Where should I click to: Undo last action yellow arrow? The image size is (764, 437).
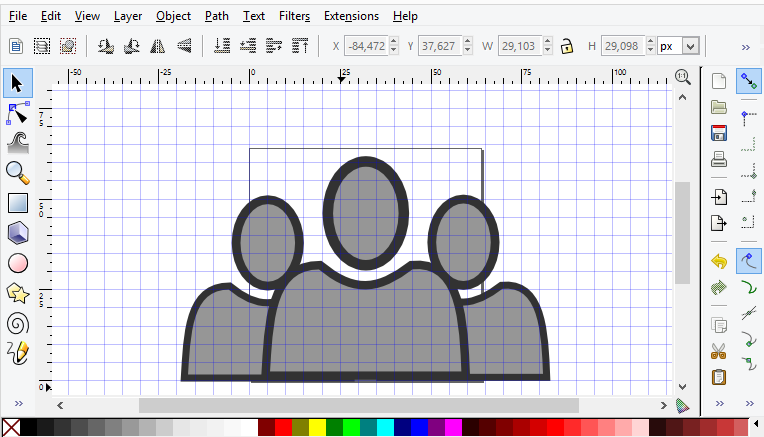719,261
